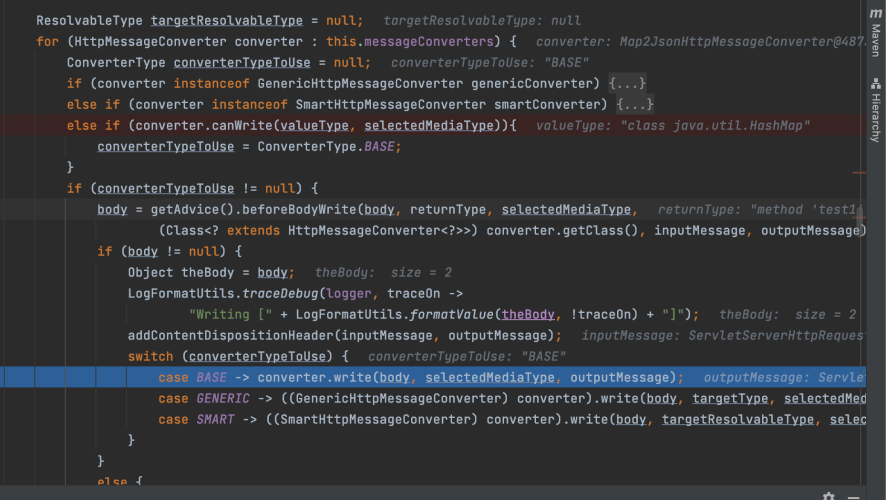Image resolution: width=886 pixels, height=500 pixels.
Task: Click the highlighted case BASE execution line
Action: pos(420,377)
